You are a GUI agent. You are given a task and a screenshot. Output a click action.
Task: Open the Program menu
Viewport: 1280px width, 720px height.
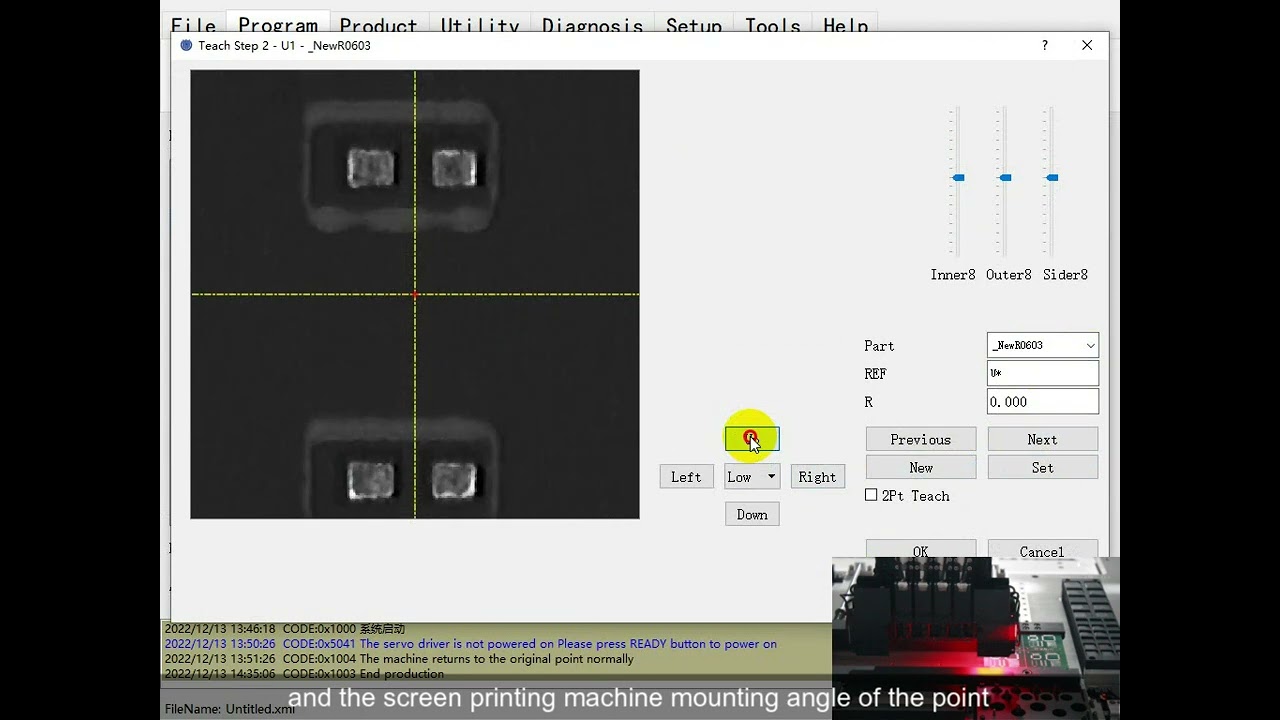tap(278, 24)
